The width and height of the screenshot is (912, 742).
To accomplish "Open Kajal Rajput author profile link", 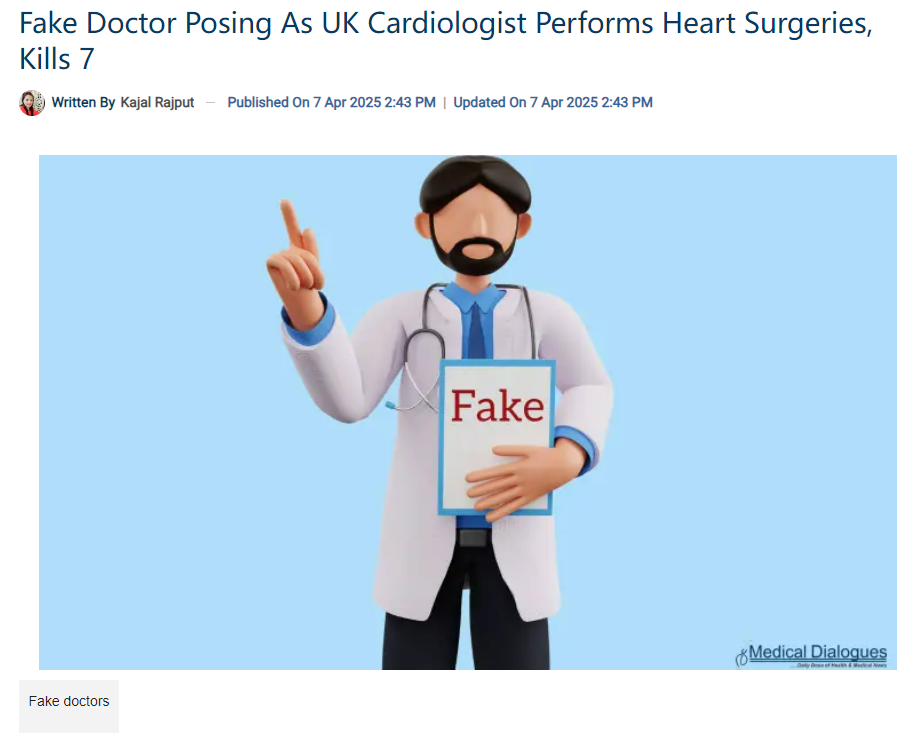I will tap(157, 102).
